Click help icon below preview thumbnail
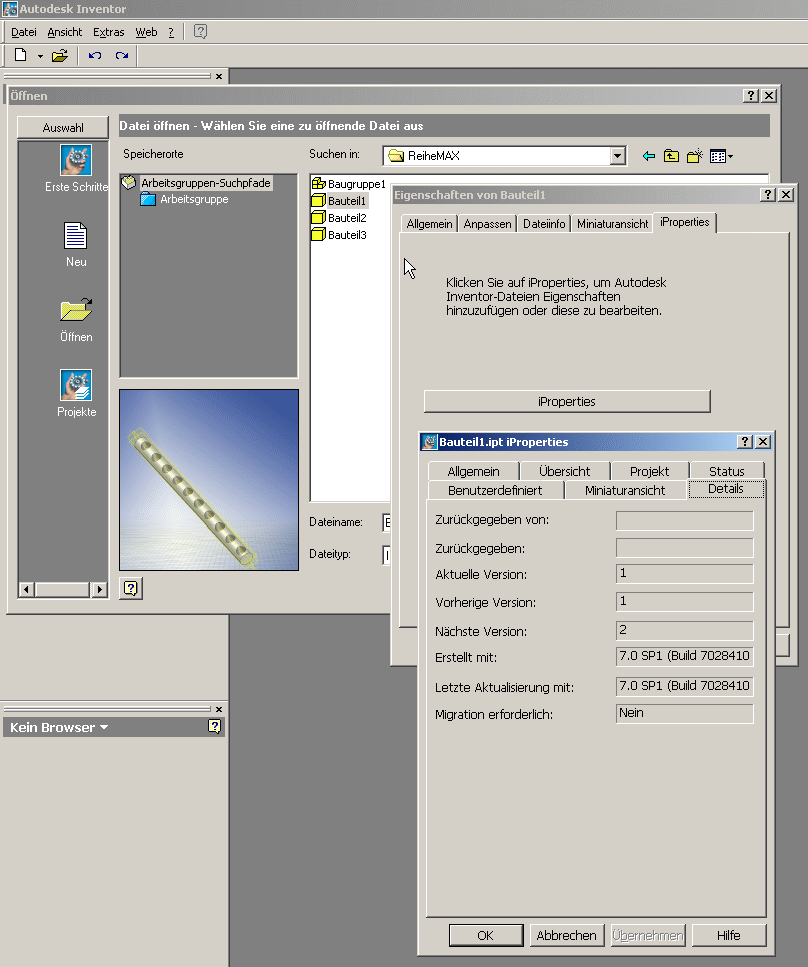Viewport: 808px width, 967px height. click(x=131, y=588)
